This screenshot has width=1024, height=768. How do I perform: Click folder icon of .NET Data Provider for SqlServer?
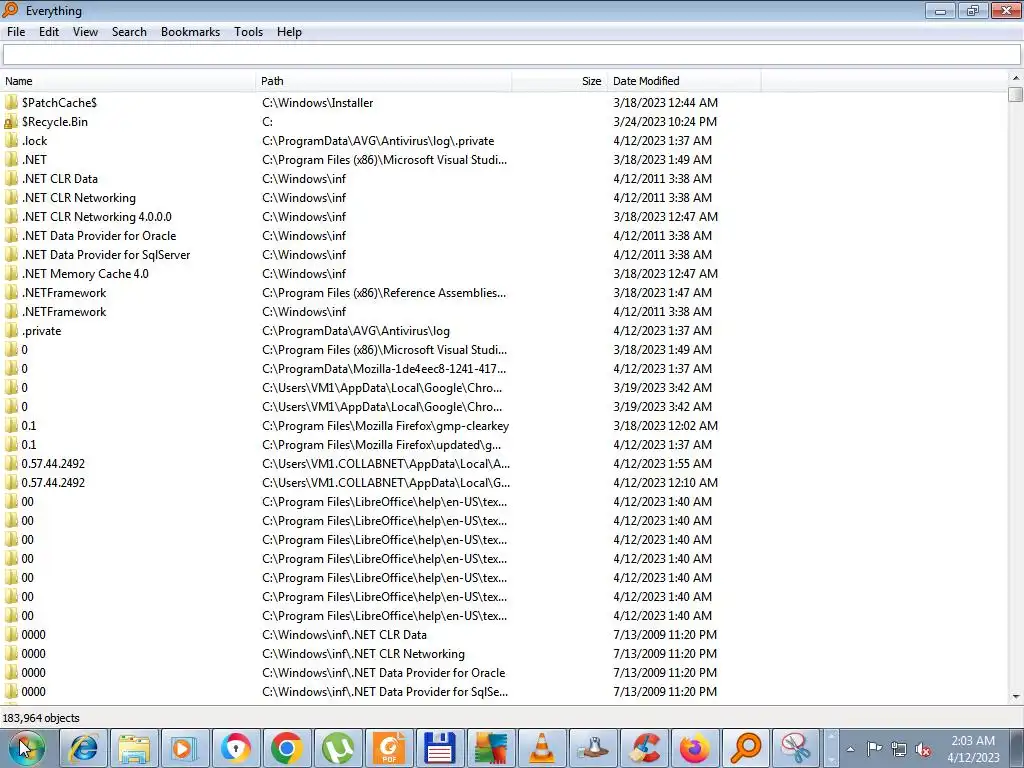(11, 255)
